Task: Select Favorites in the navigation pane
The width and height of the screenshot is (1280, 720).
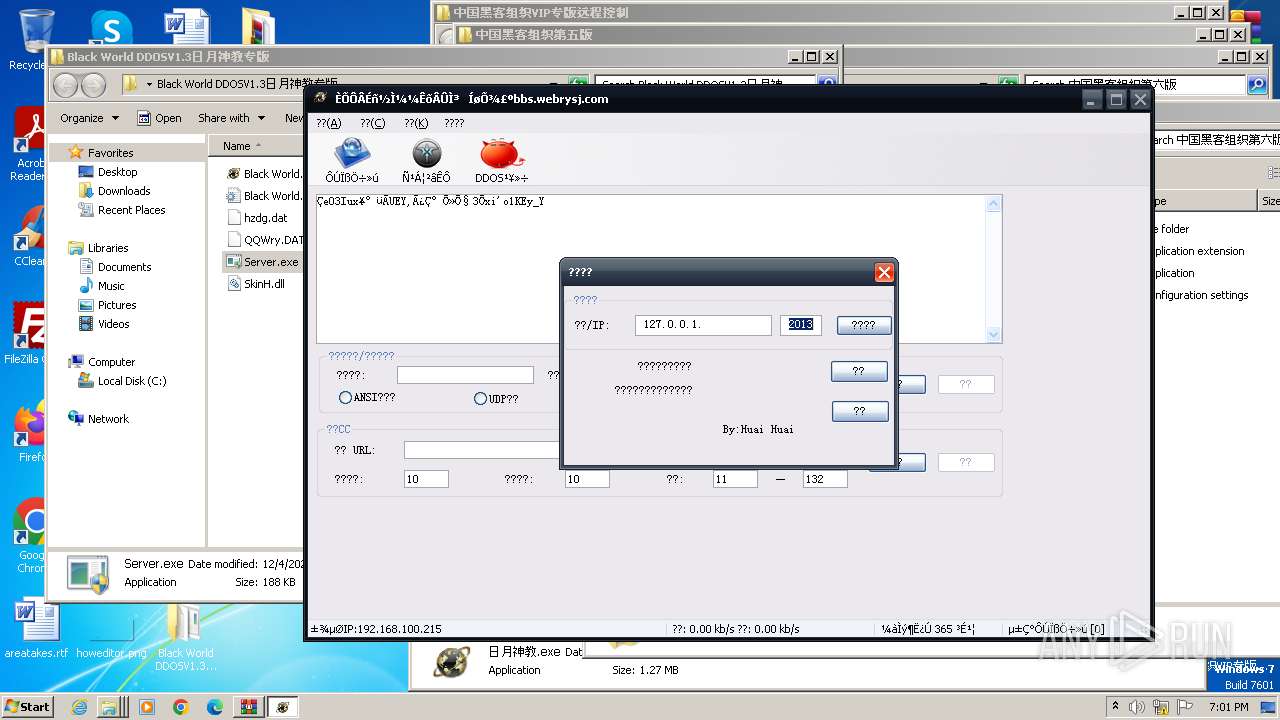Action: point(110,153)
